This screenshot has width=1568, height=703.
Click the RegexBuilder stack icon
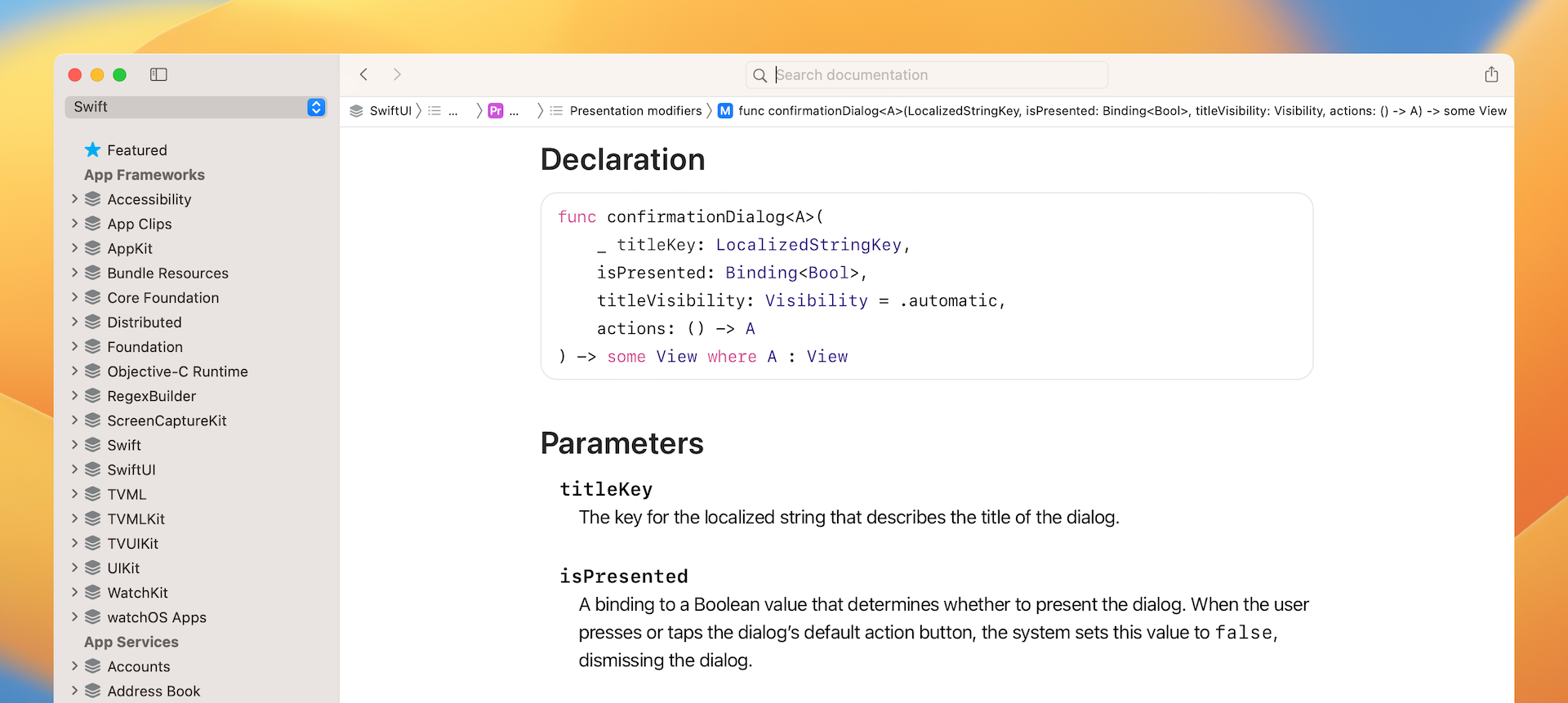tap(93, 395)
